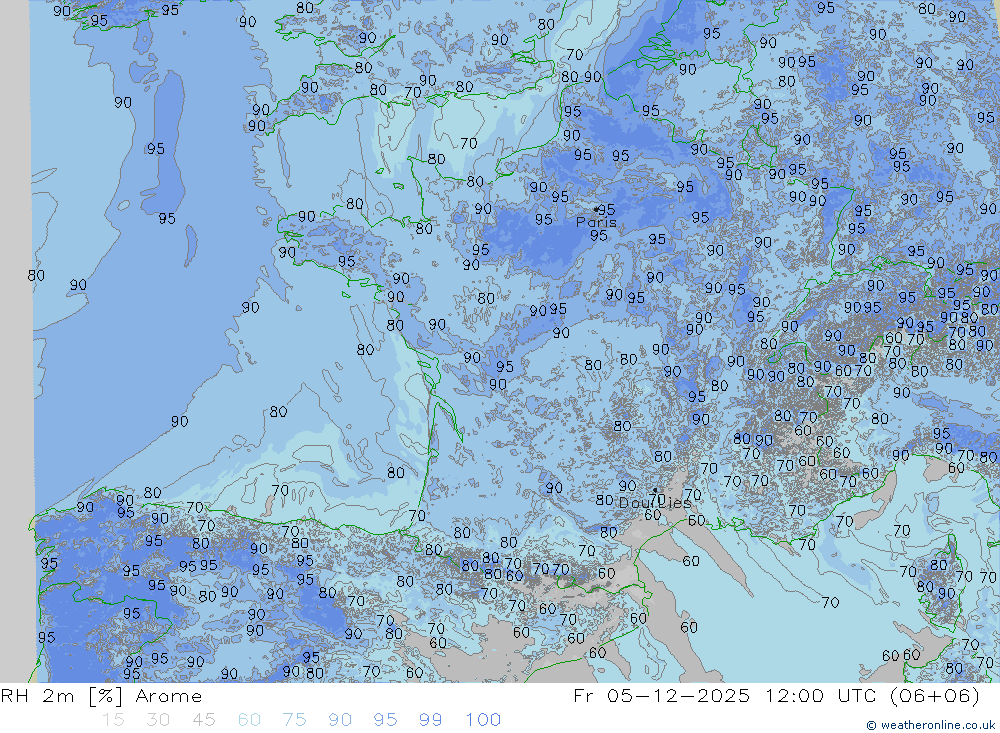The width and height of the screenshot is (1000, 733).
Task: Select legend value 45
Action: (203, 720)
